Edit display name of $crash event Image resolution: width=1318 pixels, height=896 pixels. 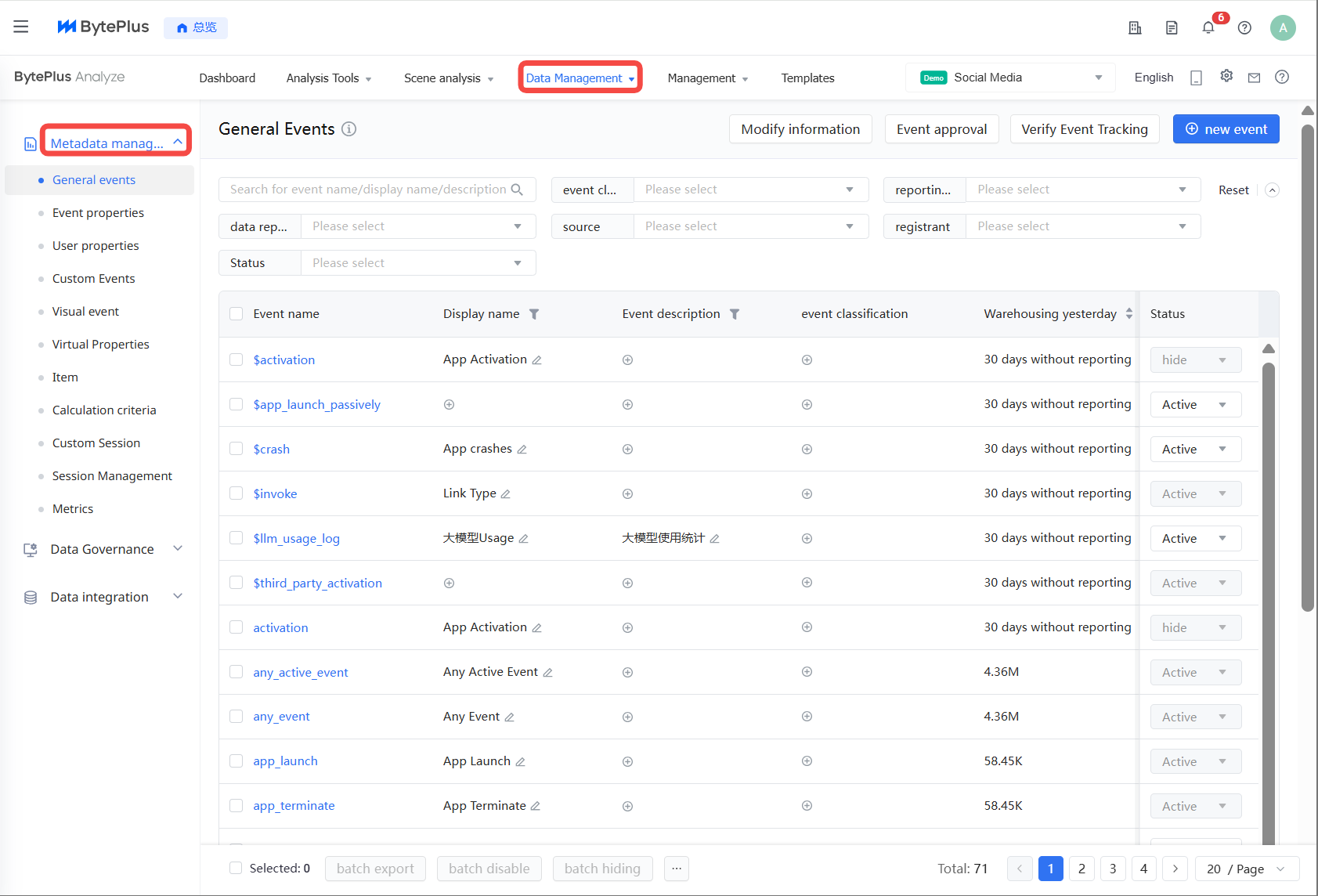click(x=522, y=450)
